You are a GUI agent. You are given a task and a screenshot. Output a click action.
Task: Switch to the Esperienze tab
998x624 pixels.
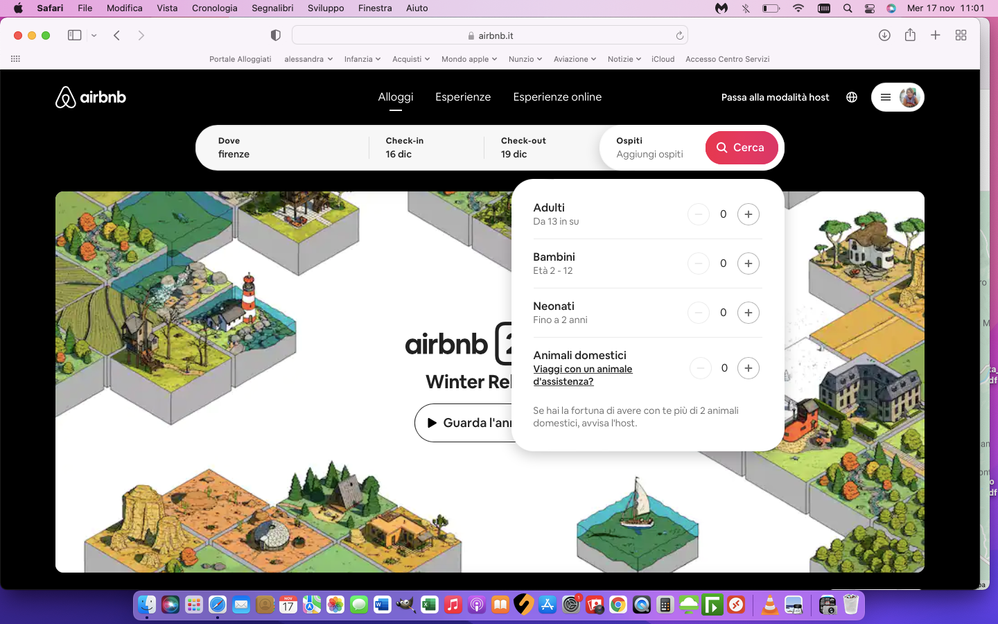coord(463,97)
